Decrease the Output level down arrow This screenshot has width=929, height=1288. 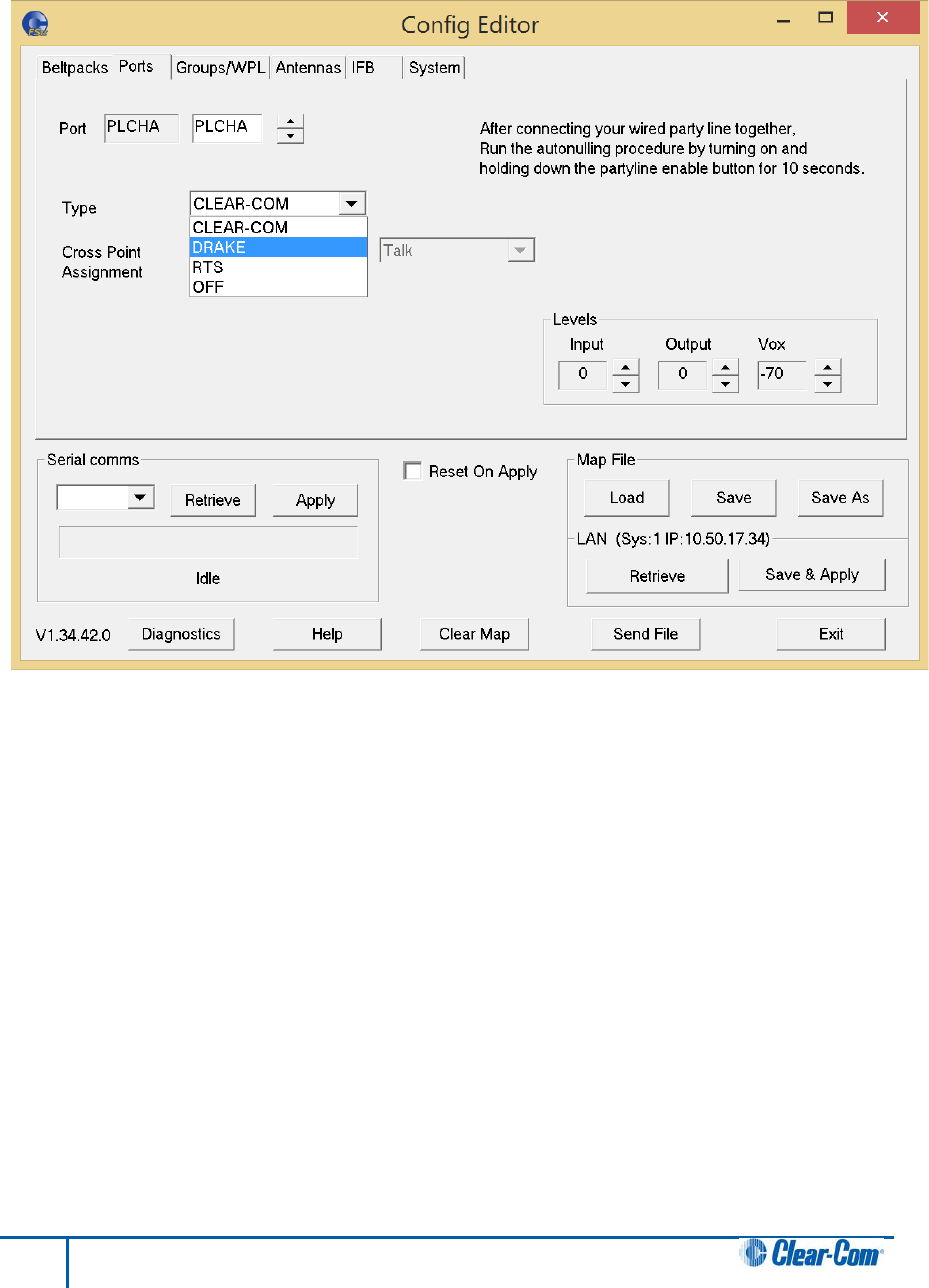click(725, 385)
